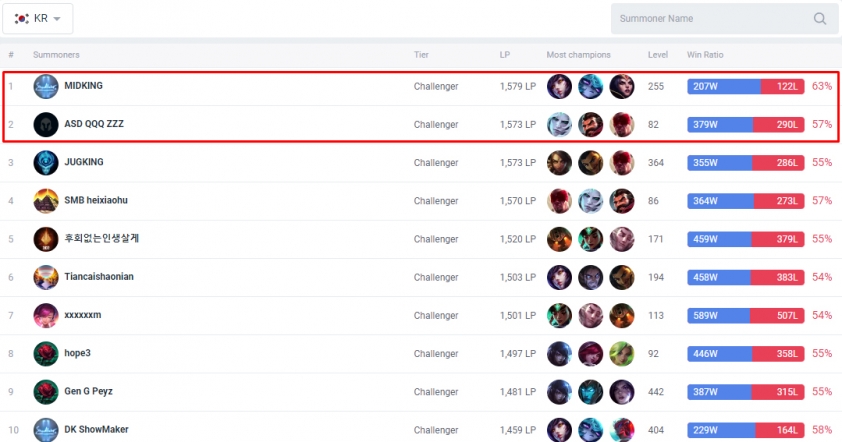This screenshot has width=842, height=442.
Task: Click hope3's rose profile icon
Action: tap(46, 353)
